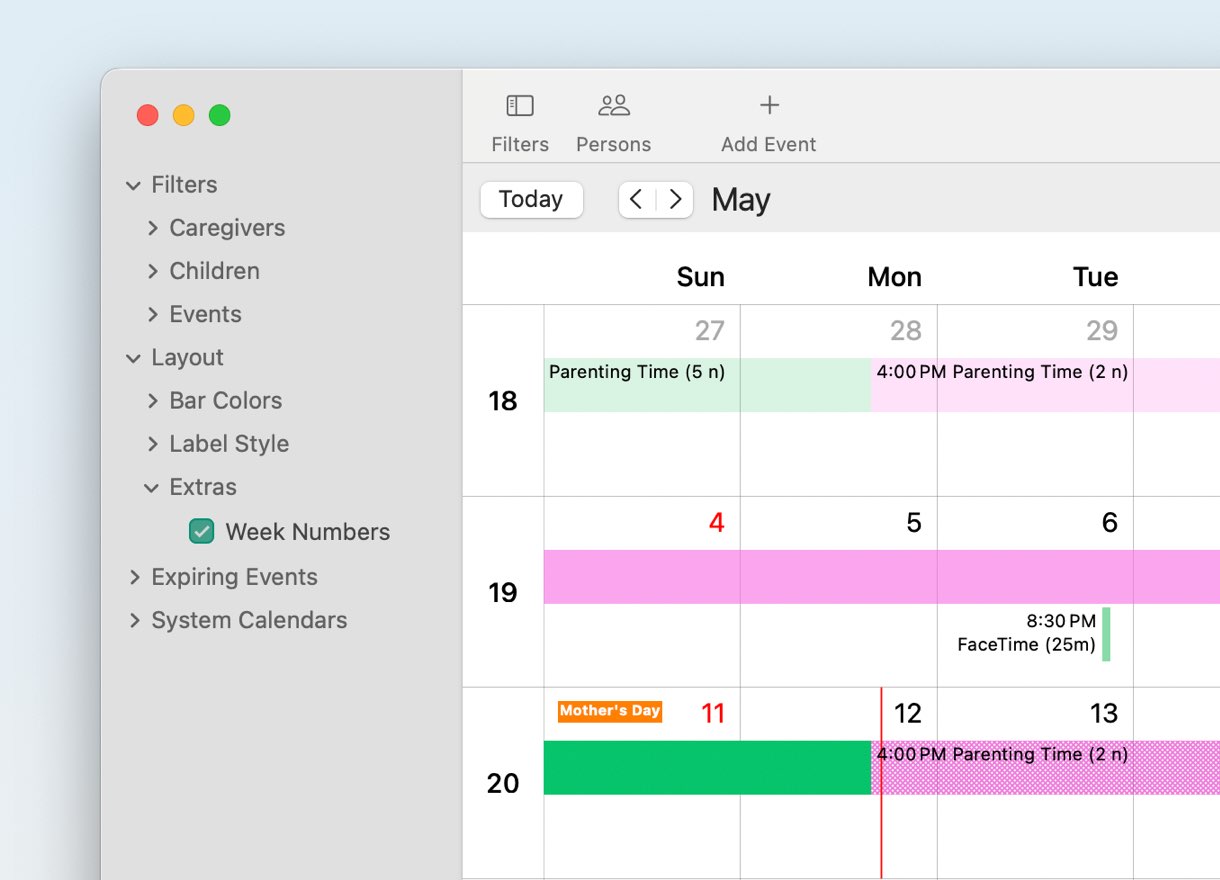Select the Events sidebar row

(x=205, y=314)
